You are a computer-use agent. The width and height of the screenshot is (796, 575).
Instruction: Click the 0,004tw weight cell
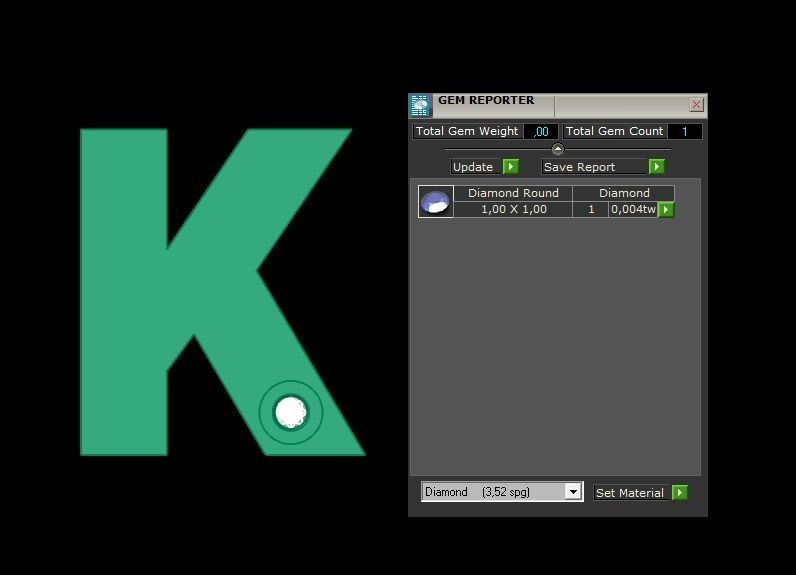pos(633,209)
